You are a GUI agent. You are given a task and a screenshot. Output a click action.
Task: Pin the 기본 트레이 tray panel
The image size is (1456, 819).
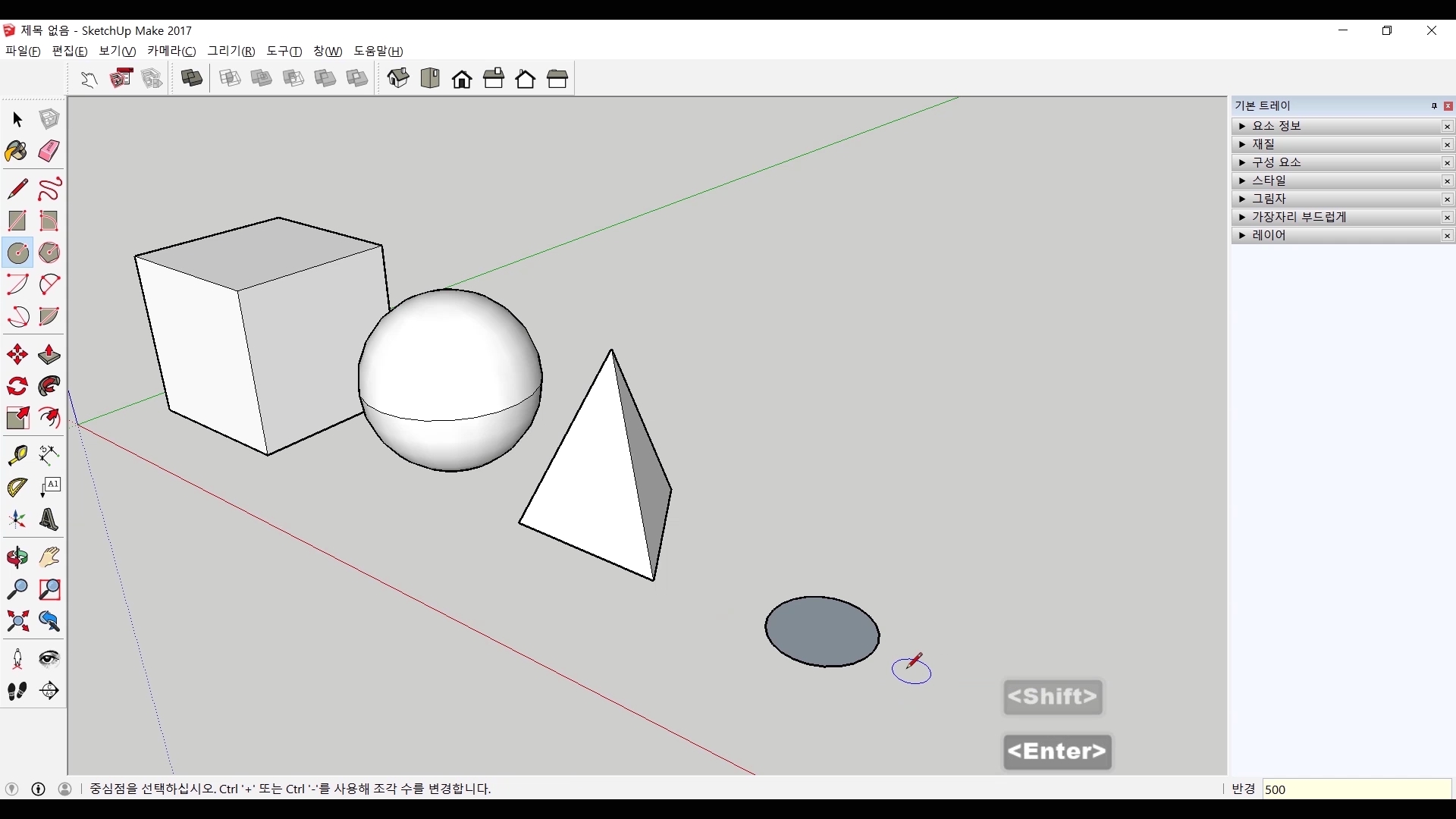(1434, 106)
